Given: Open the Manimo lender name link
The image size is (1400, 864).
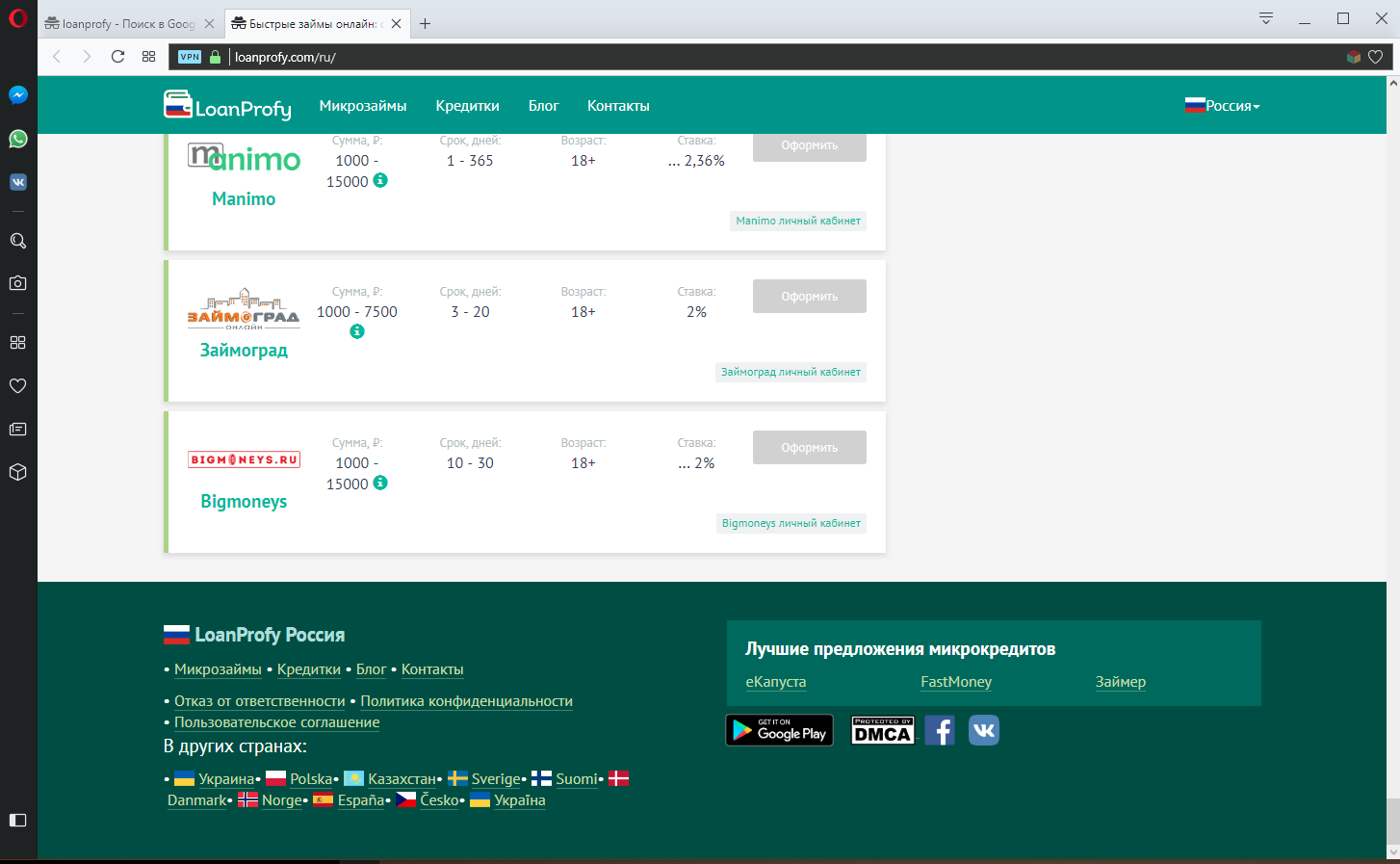Looking at the screenshot, I should pyautogui.click(x=244, y=199).
